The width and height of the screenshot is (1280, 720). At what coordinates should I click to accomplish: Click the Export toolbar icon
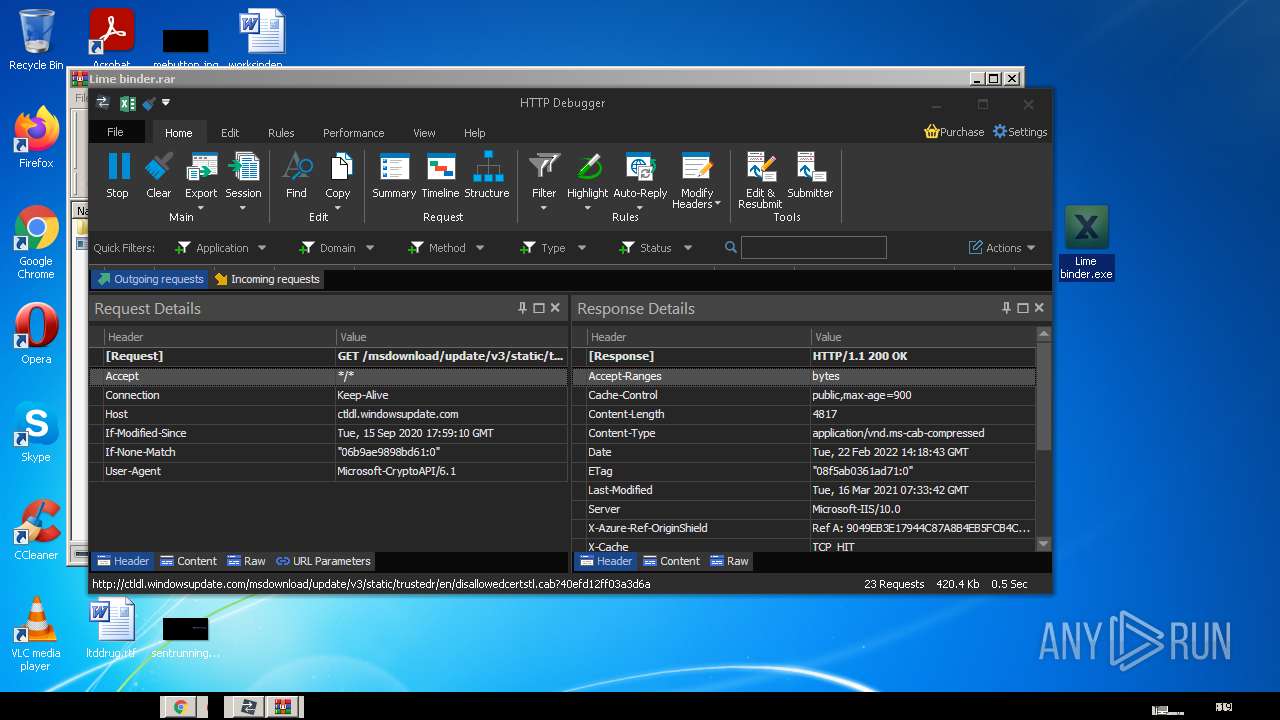point(201,166)
